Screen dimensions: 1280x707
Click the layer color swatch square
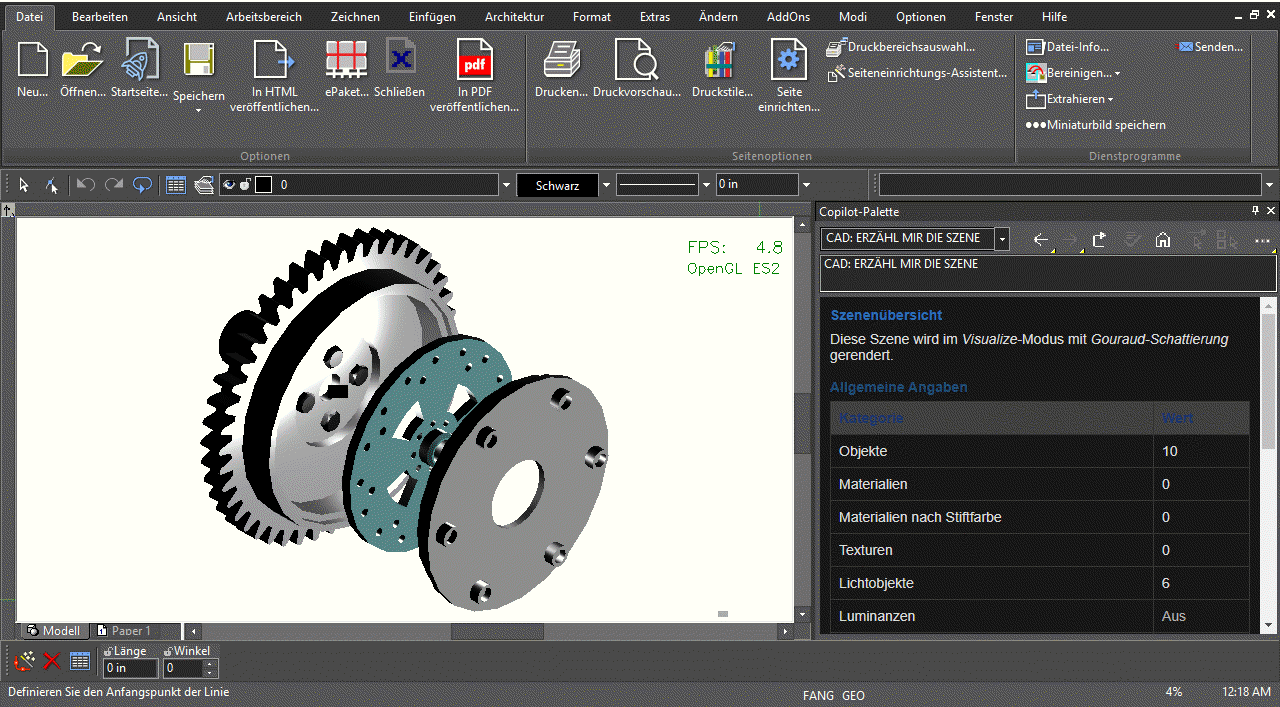pos(264,185)
